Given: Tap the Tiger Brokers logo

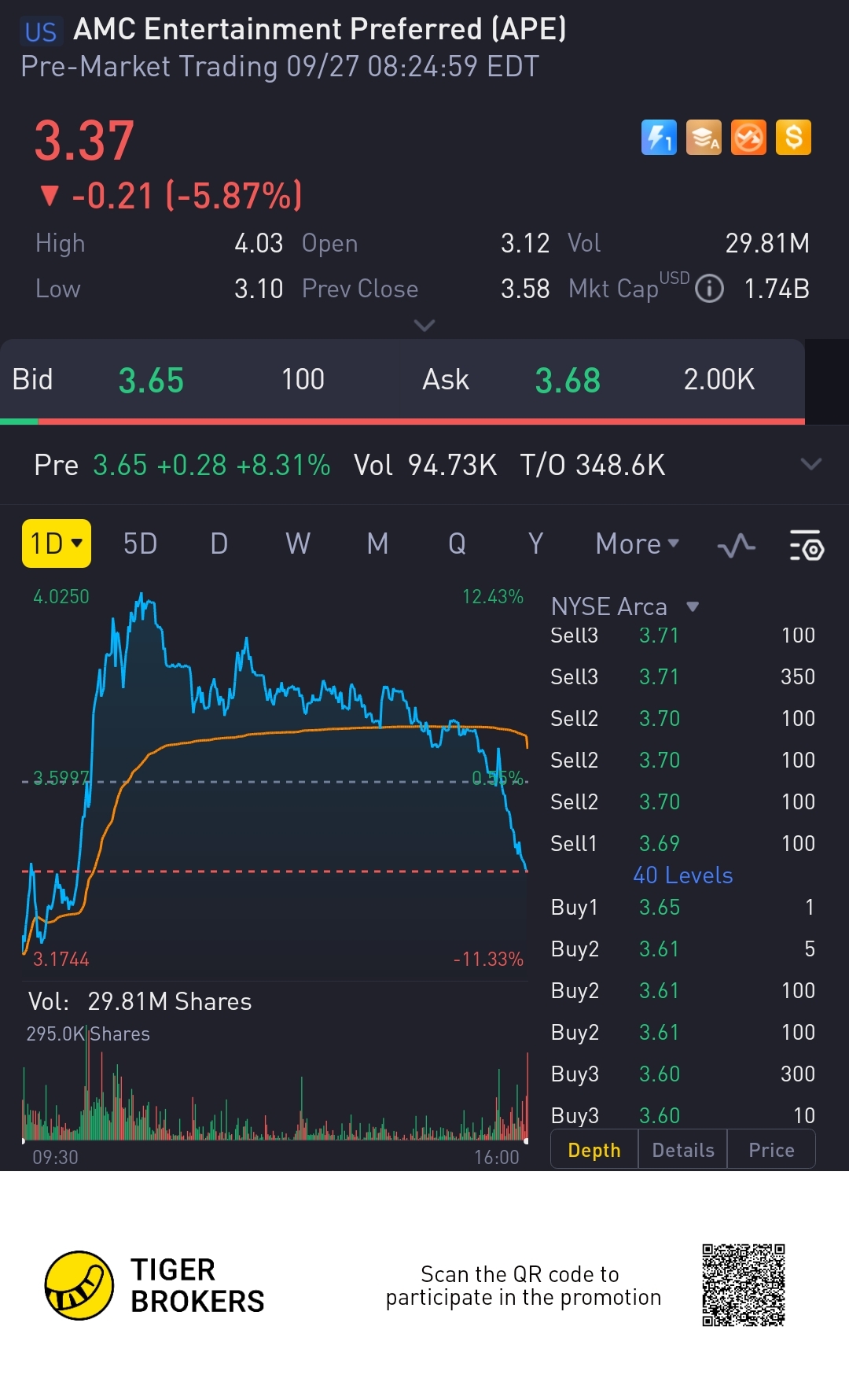Looking at the screenshot, I should point(155,1285).
